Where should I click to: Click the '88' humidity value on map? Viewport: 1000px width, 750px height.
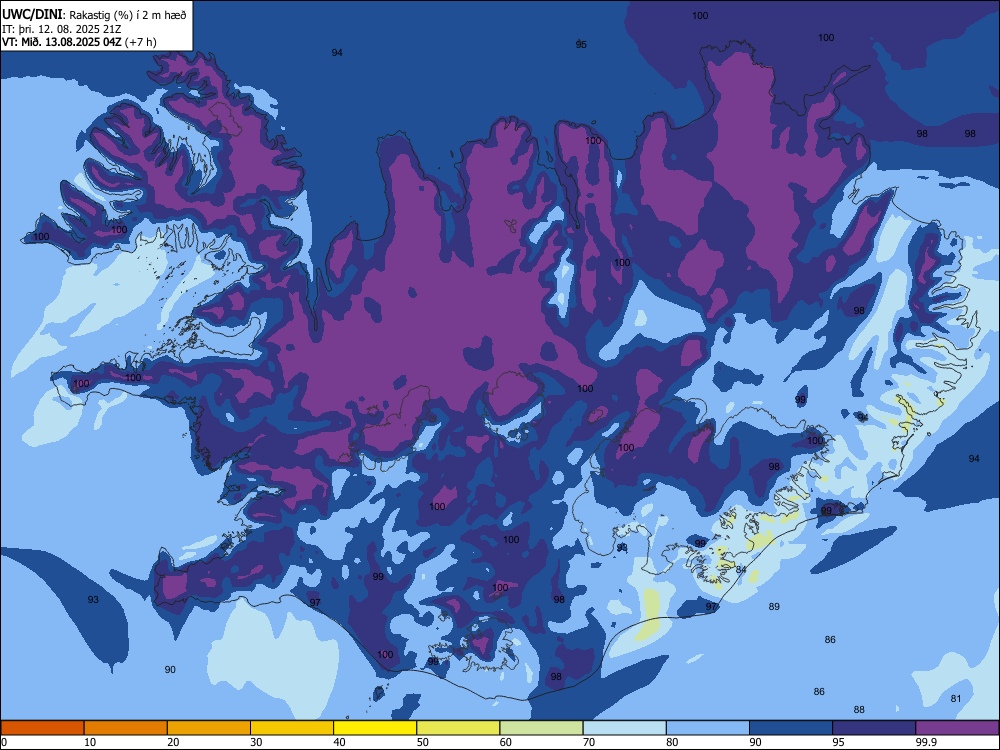(x=859, y=709)
